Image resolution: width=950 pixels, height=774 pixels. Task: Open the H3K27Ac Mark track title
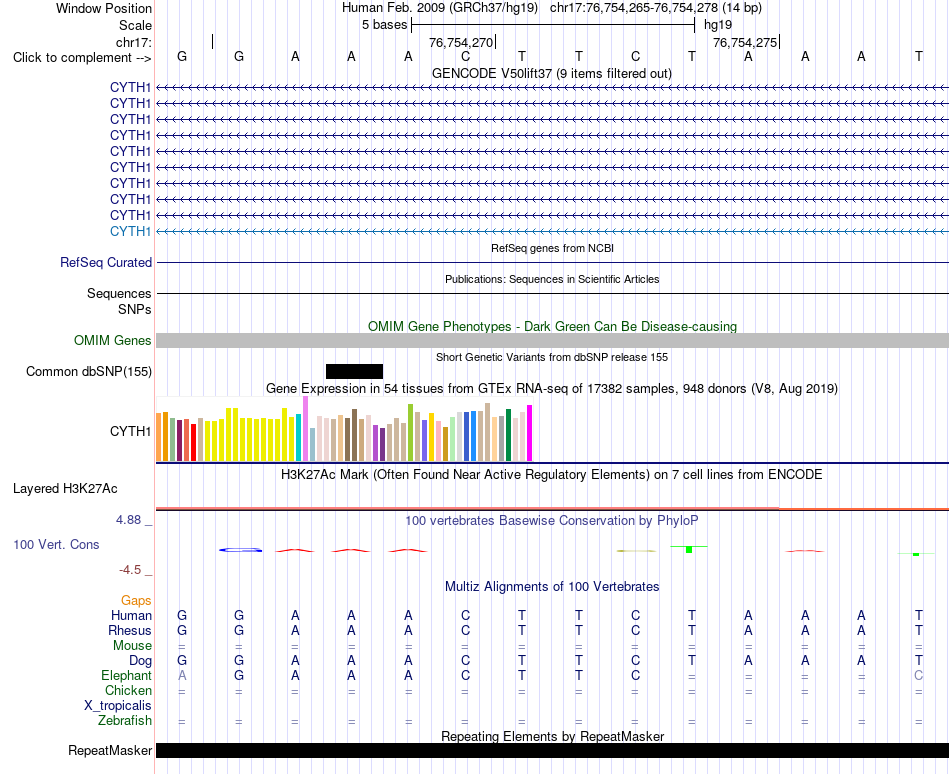552,474
